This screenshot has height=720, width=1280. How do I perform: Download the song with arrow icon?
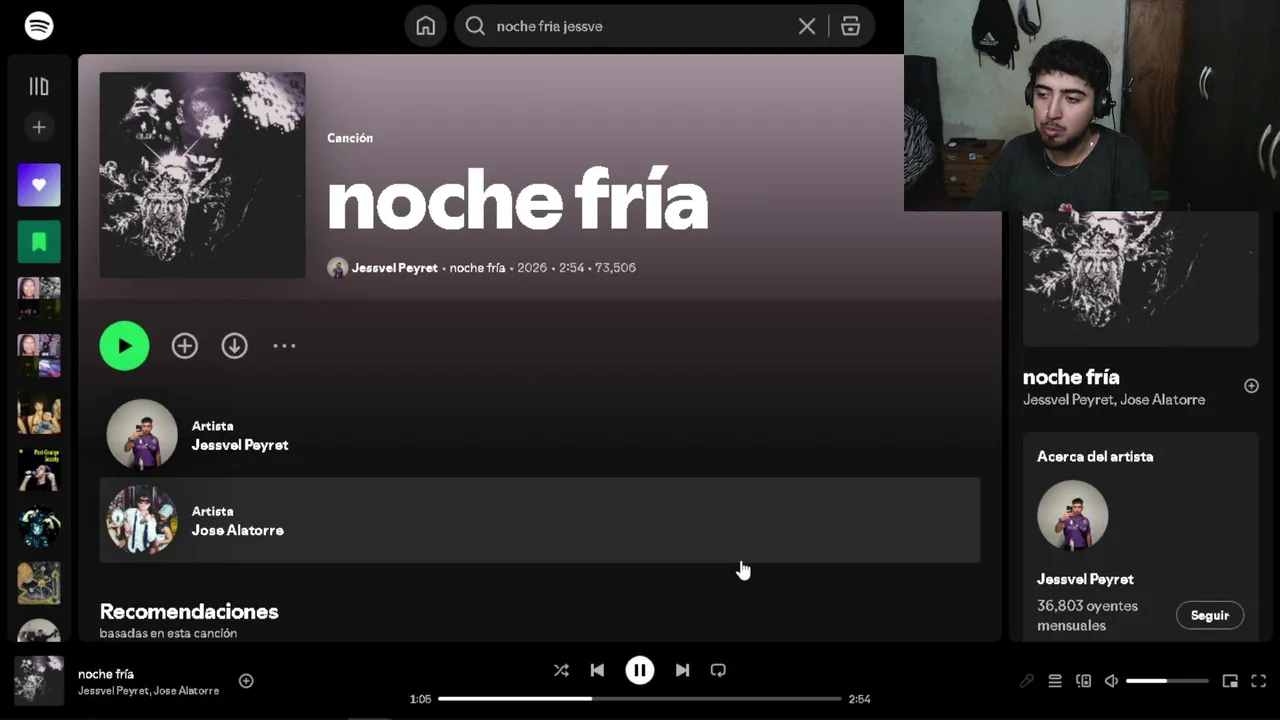[234, 346]
